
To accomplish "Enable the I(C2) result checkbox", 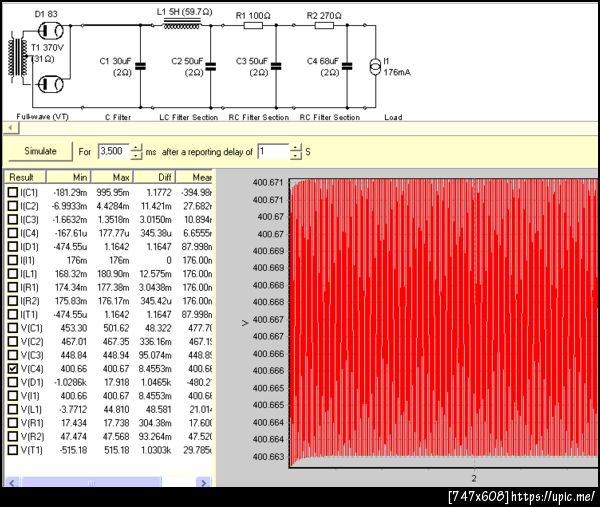I will click(13, 206).
